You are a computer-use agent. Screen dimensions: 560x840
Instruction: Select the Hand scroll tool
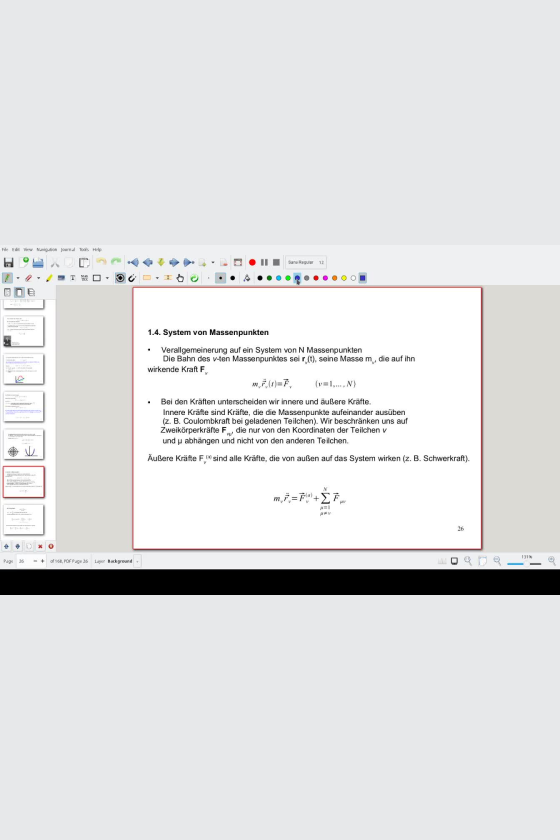pyautogui.click(x=180, y=278)
